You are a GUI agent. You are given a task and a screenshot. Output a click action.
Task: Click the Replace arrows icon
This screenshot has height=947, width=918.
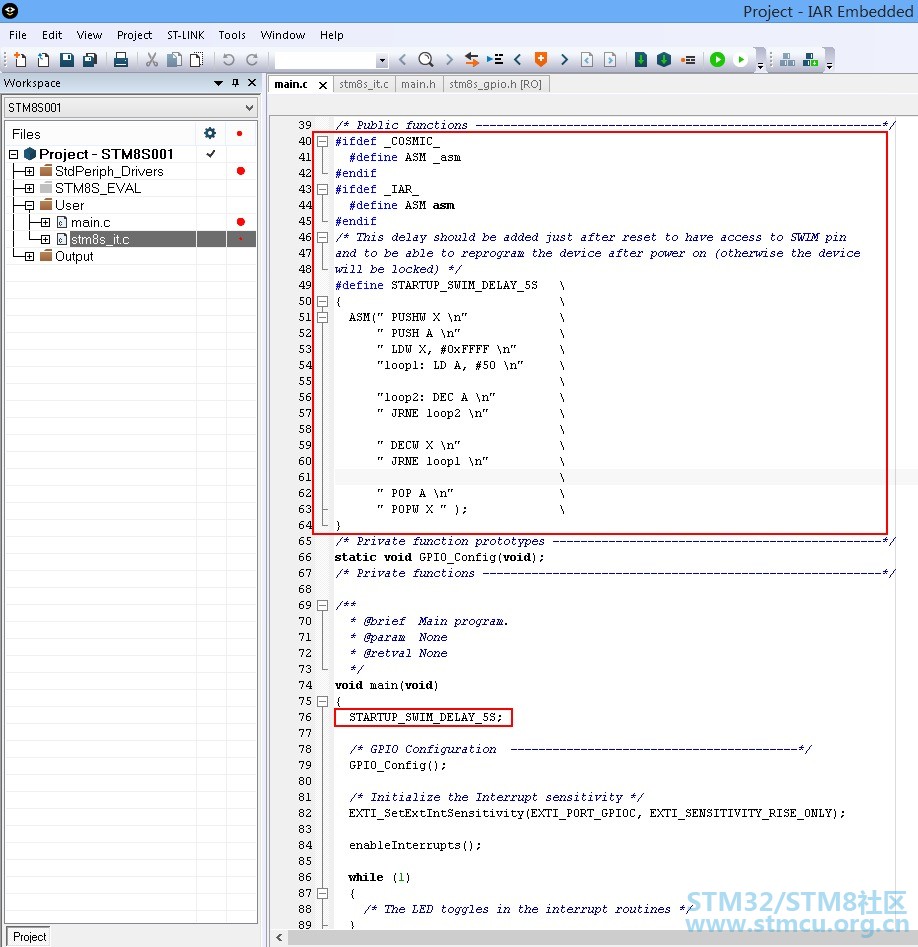(472, 59)
